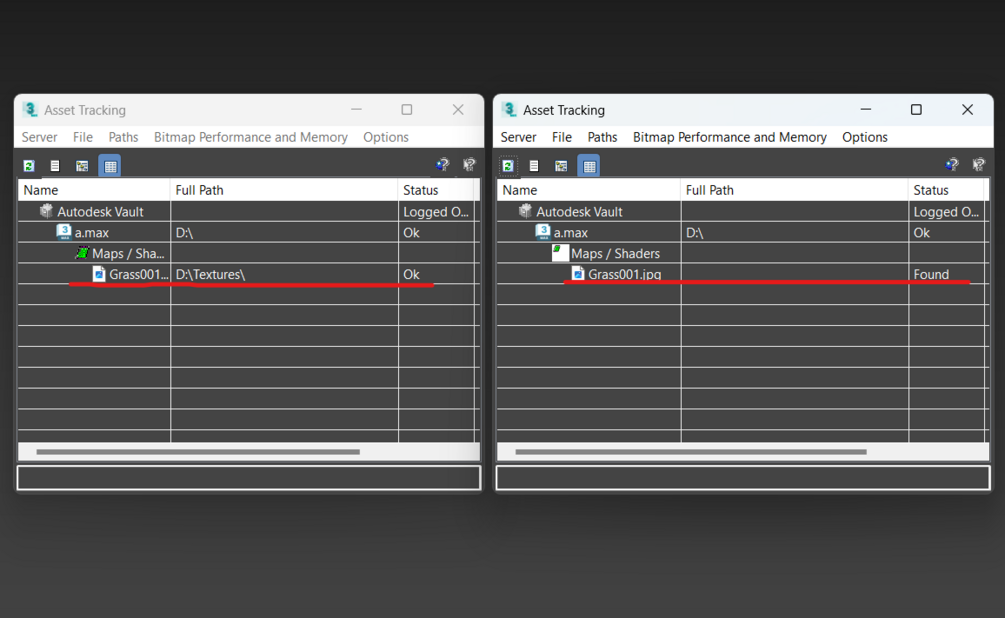Click Status Log icon in left window toolbar

pyautogui.click(x=55, y=166)
